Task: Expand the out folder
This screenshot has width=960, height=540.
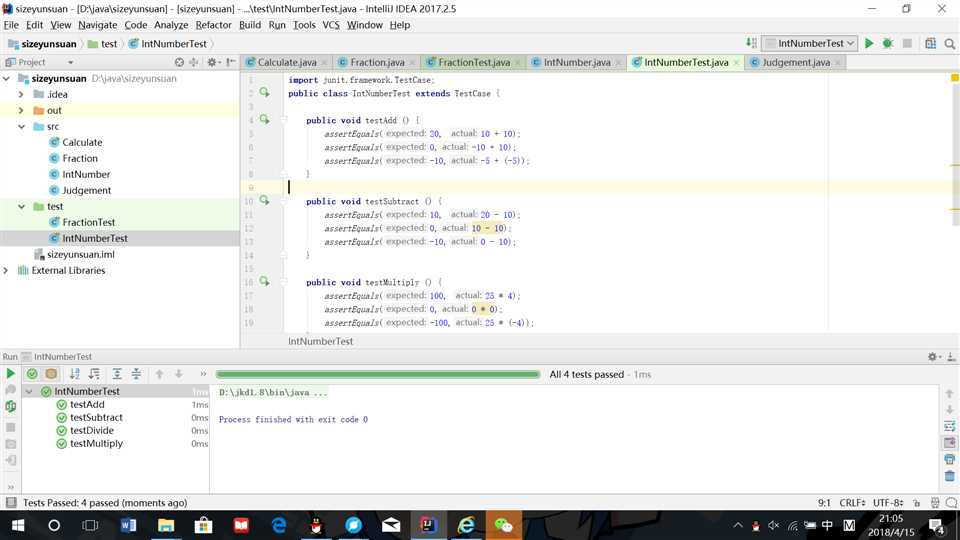Action: pyautogui.click(x=21, y=110)
